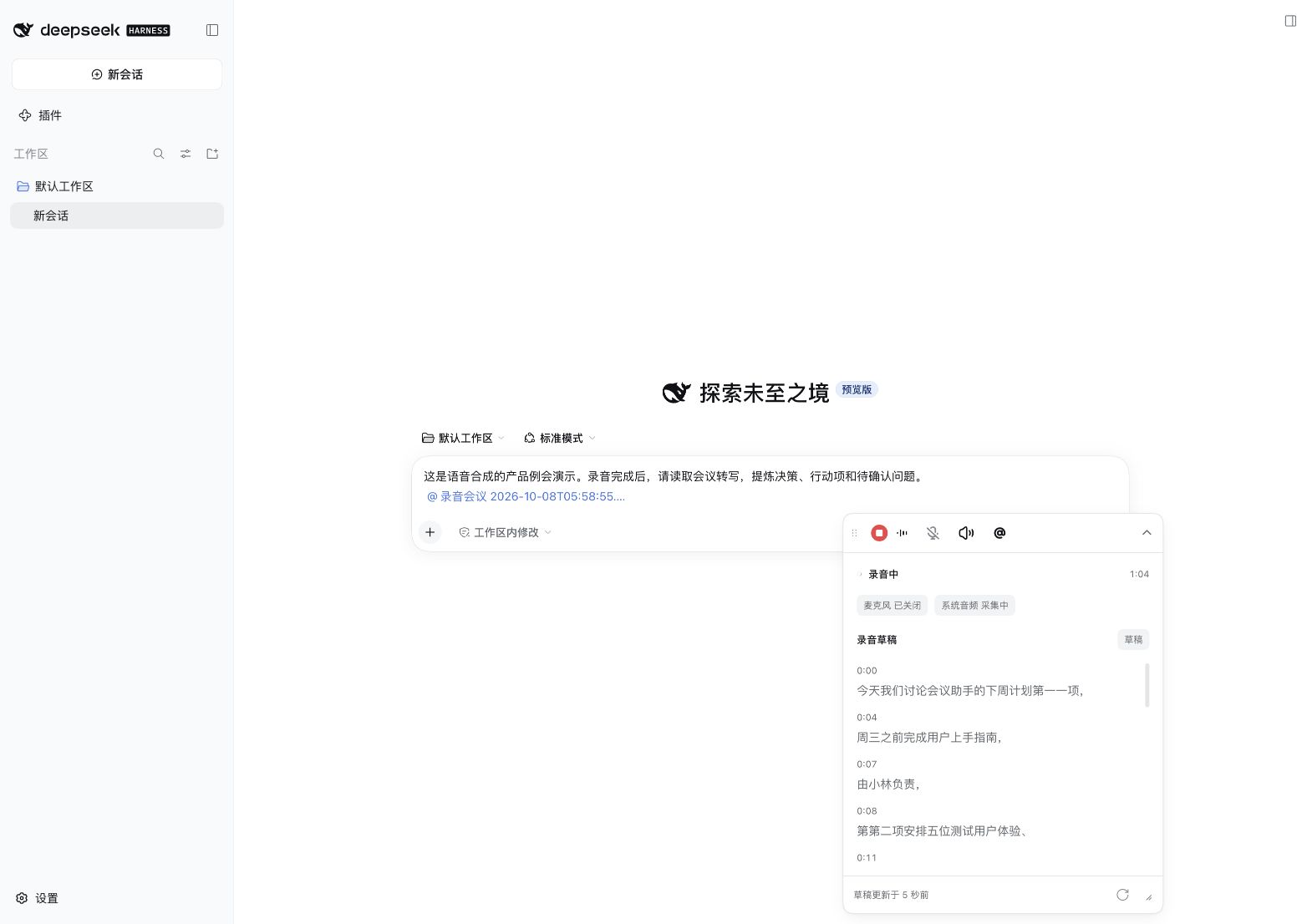Image resolution: width=1312 pixels, height=924 pixels.
Task: Toggle the muted microphone icon
Action: click(933, 533)
